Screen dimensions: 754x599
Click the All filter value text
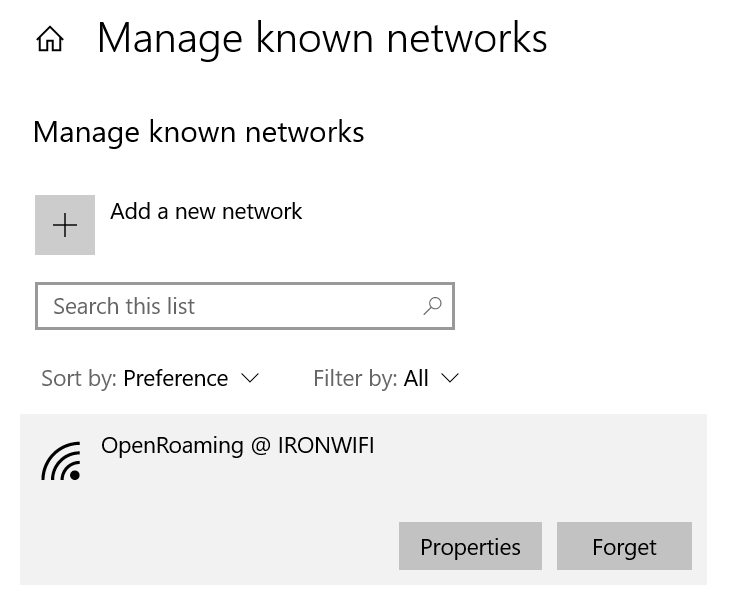click(x=416, y=378)
